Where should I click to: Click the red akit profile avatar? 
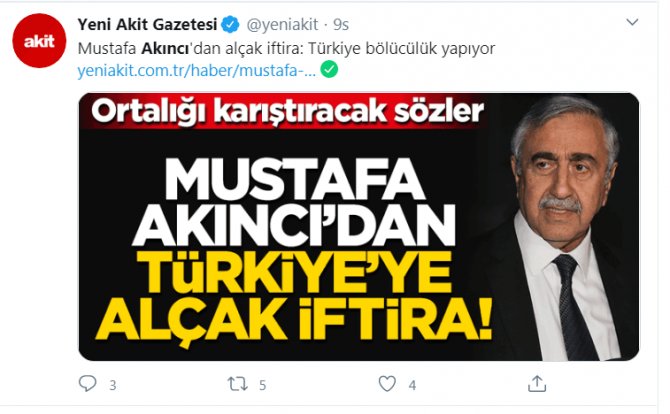coord(39,41)
